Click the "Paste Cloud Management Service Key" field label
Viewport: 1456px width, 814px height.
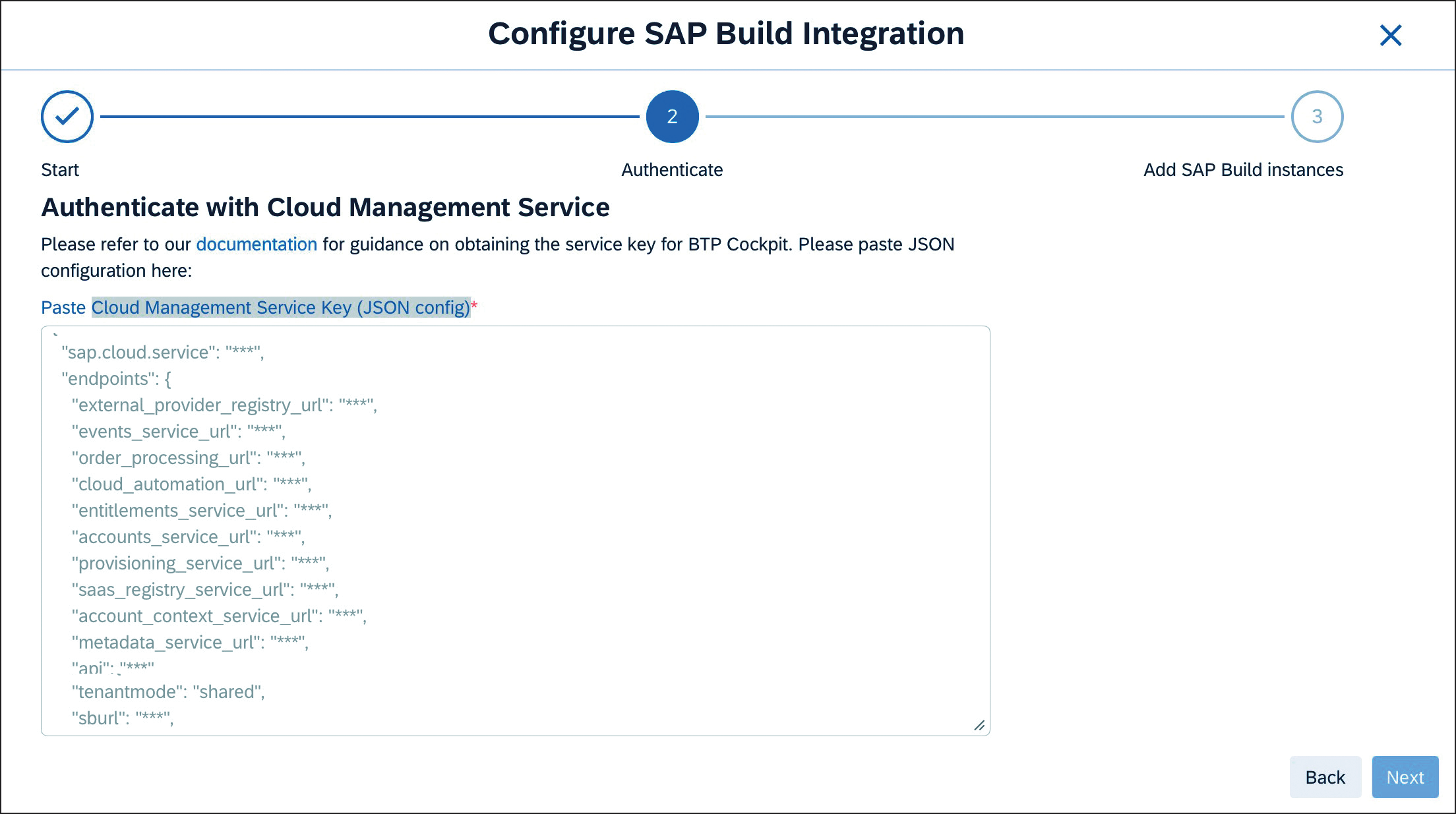coord(258,308)
